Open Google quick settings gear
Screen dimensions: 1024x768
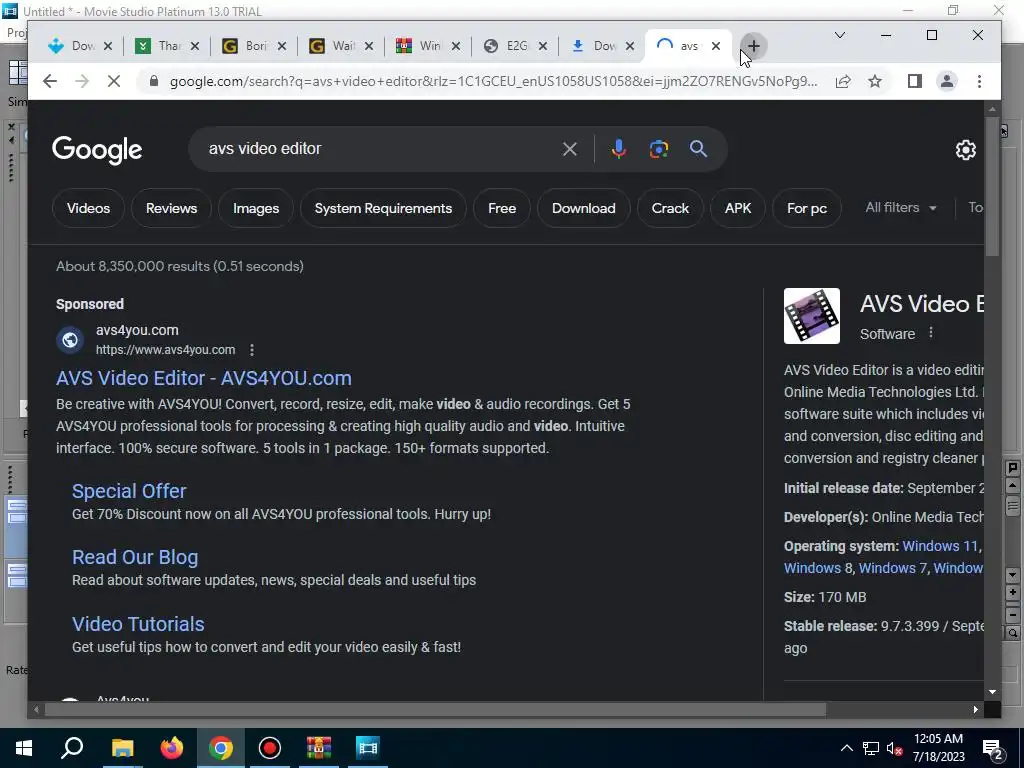coord(965,150)
